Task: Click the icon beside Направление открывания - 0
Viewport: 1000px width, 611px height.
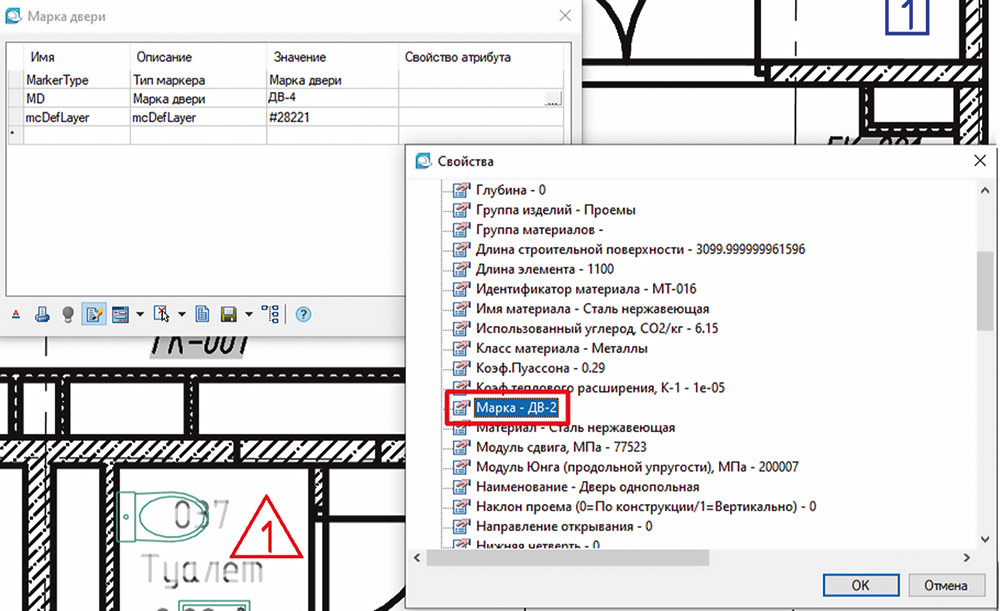Action: (x=461, y=526)
